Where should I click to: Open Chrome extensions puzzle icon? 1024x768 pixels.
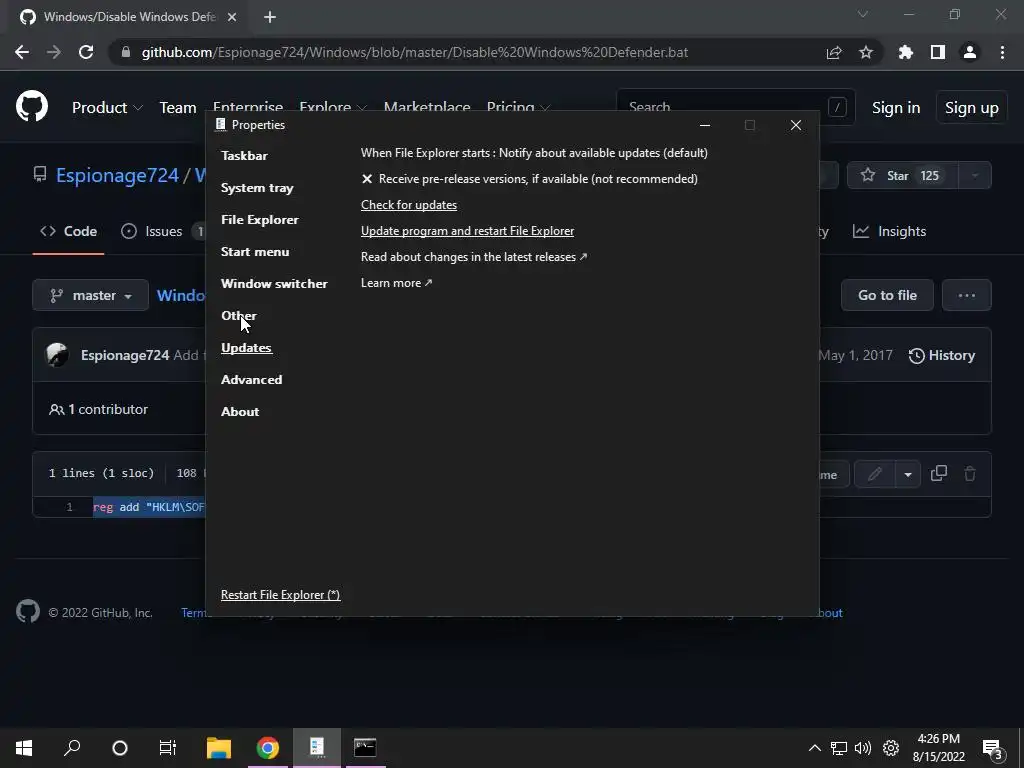[906, 52]
